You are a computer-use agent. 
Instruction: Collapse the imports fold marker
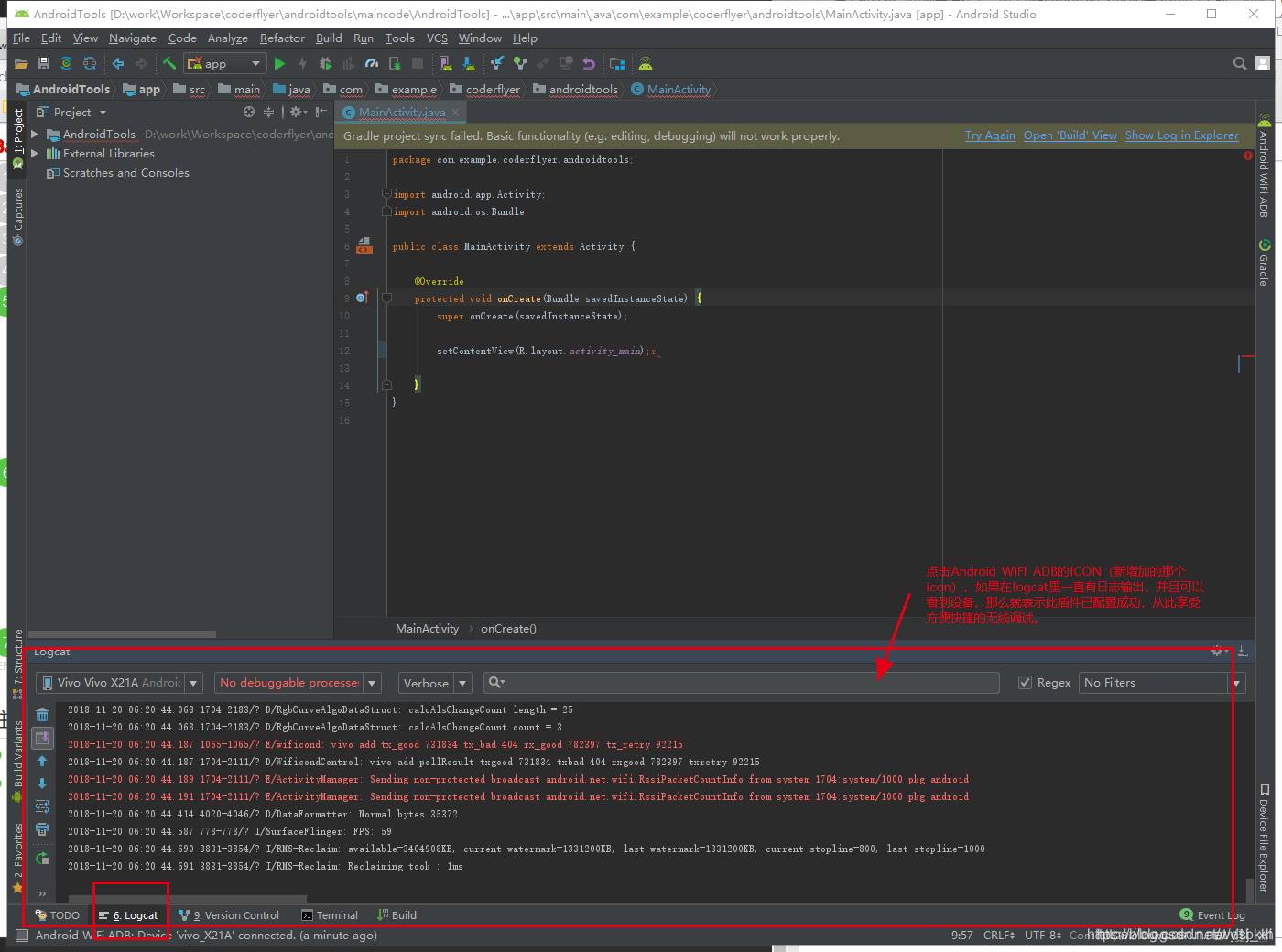click(x=386, y=194)
